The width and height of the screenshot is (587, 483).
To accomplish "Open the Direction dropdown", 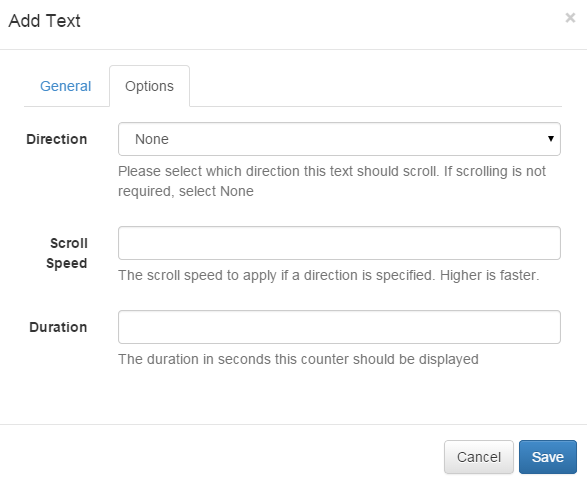I will pyautogui.click(x=339, y=139).
